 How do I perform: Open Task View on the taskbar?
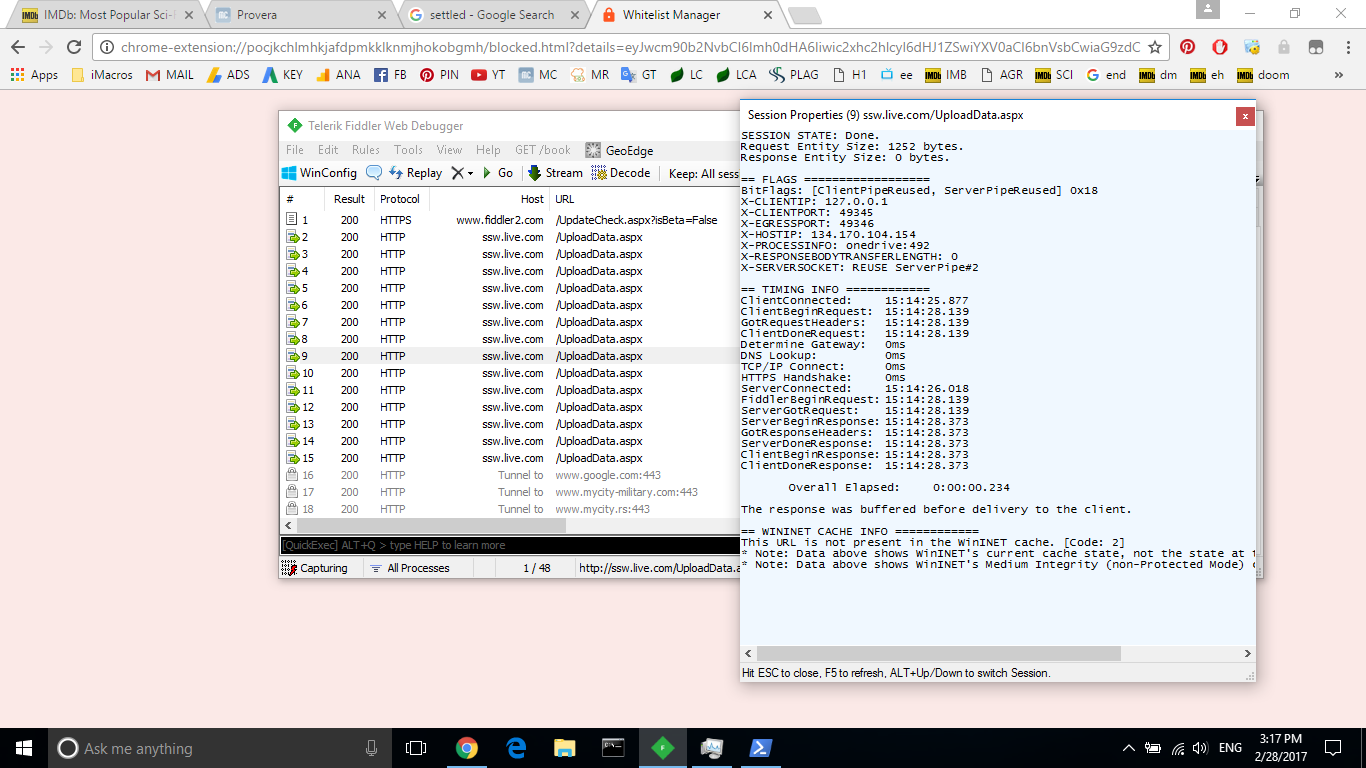pyautogui.click(x=416, y=748)
